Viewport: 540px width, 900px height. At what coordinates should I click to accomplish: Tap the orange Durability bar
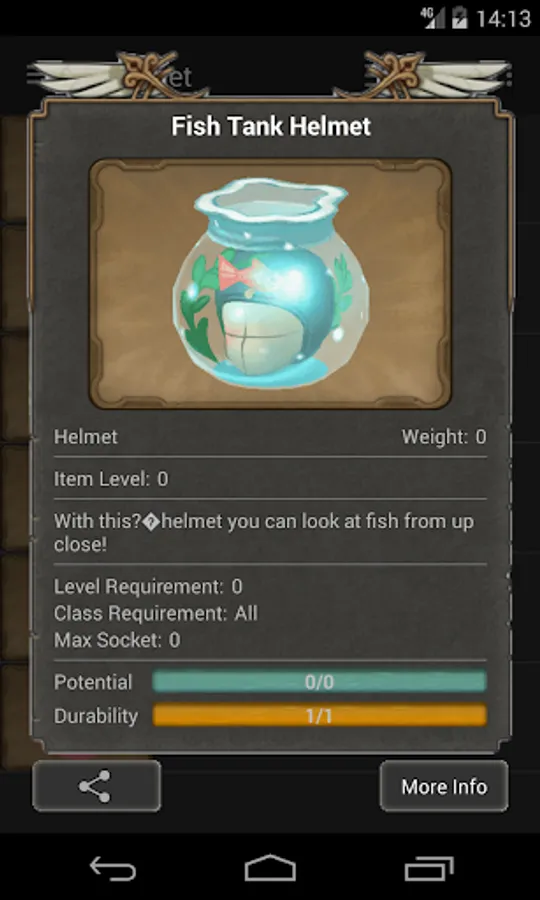coord(319,716)
